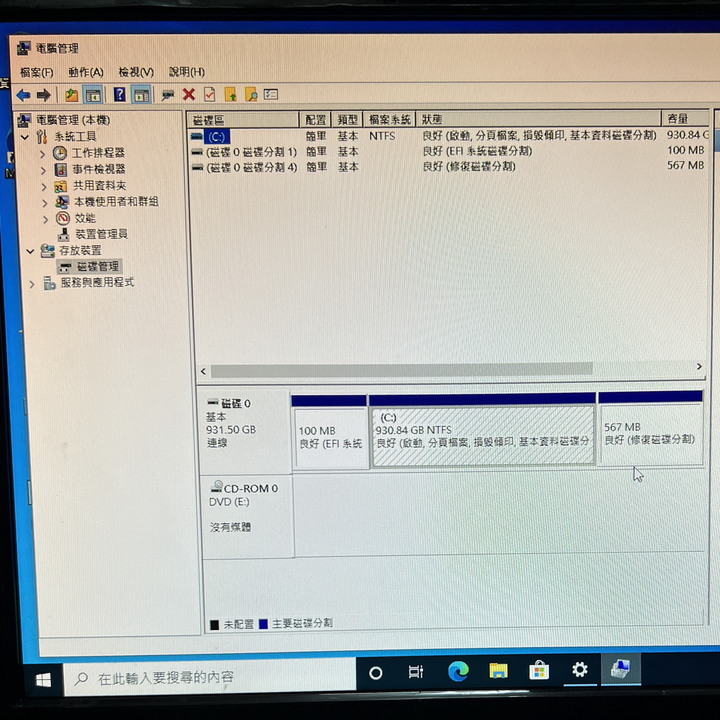
Task: Select 事件檢視器 in the tree
Action: tap(99, 169)
